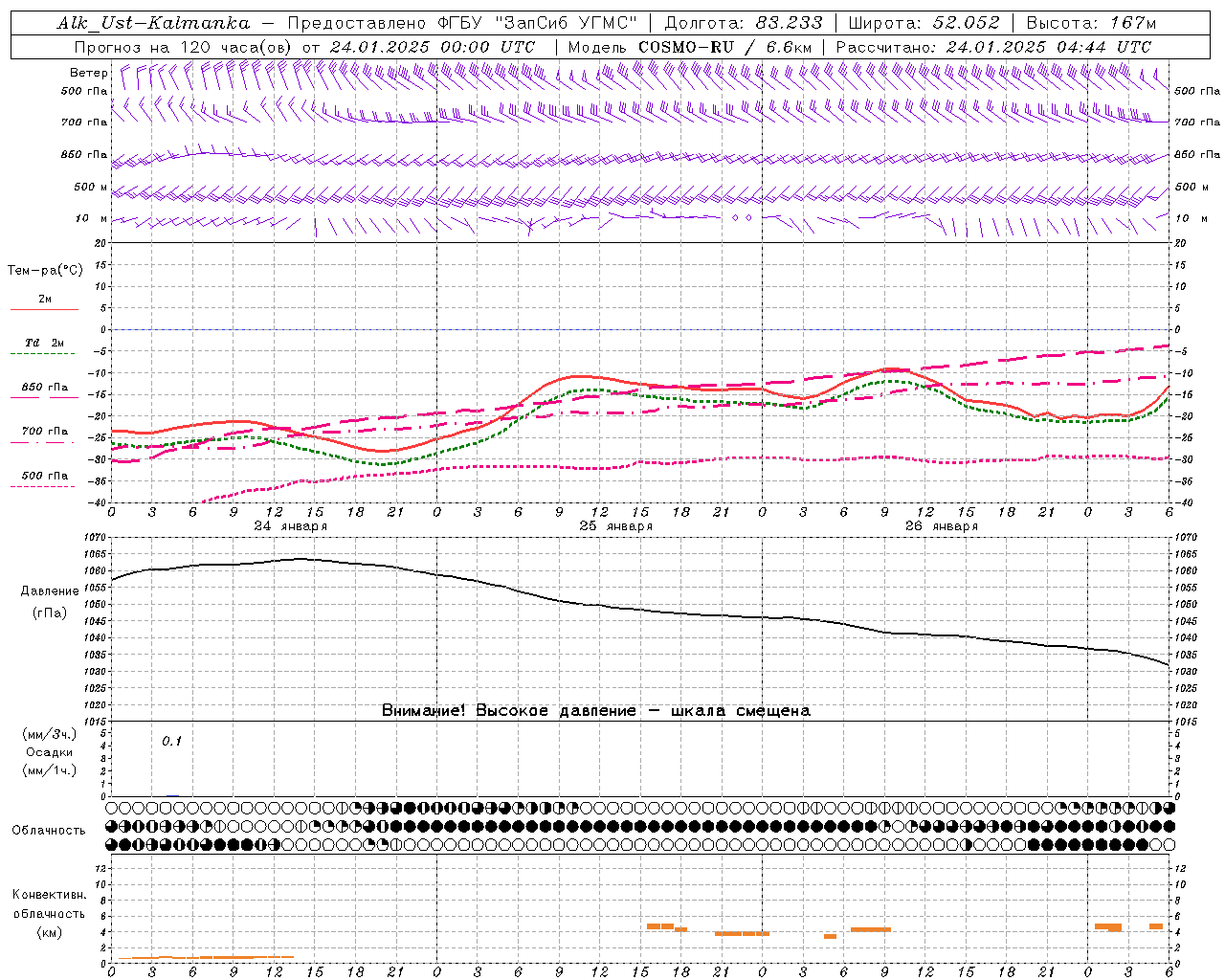Click the 0.1 precipitation value
The image size is (1225, 980).
[171, 741]
